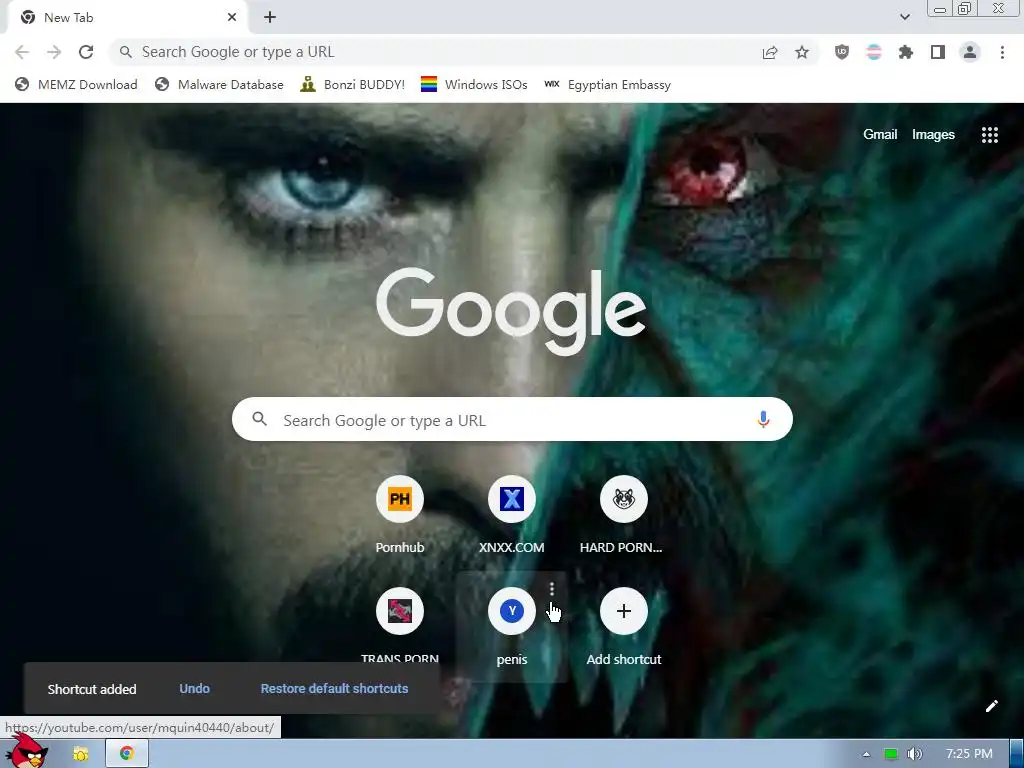Open the 7:25 PM clock
This screenshot has width=1024, height=768.
pos(969,754)
